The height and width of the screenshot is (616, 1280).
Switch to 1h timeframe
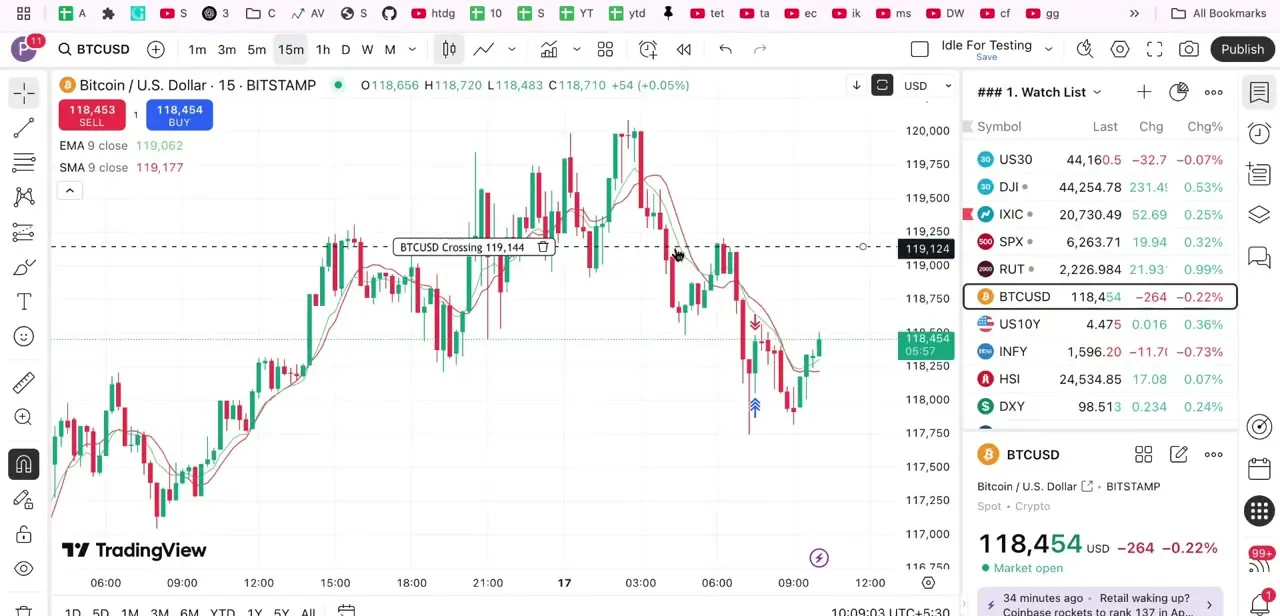click(323, 49)
